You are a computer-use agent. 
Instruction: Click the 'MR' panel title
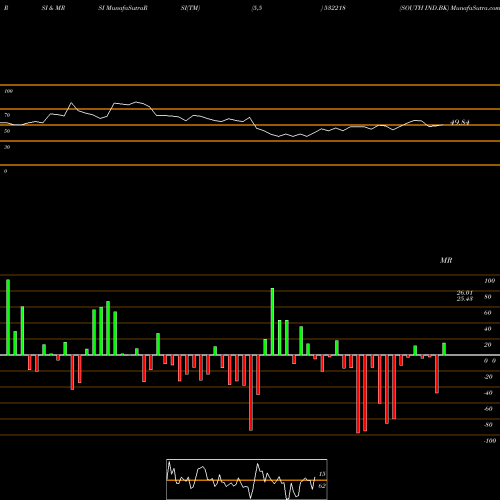446,260
